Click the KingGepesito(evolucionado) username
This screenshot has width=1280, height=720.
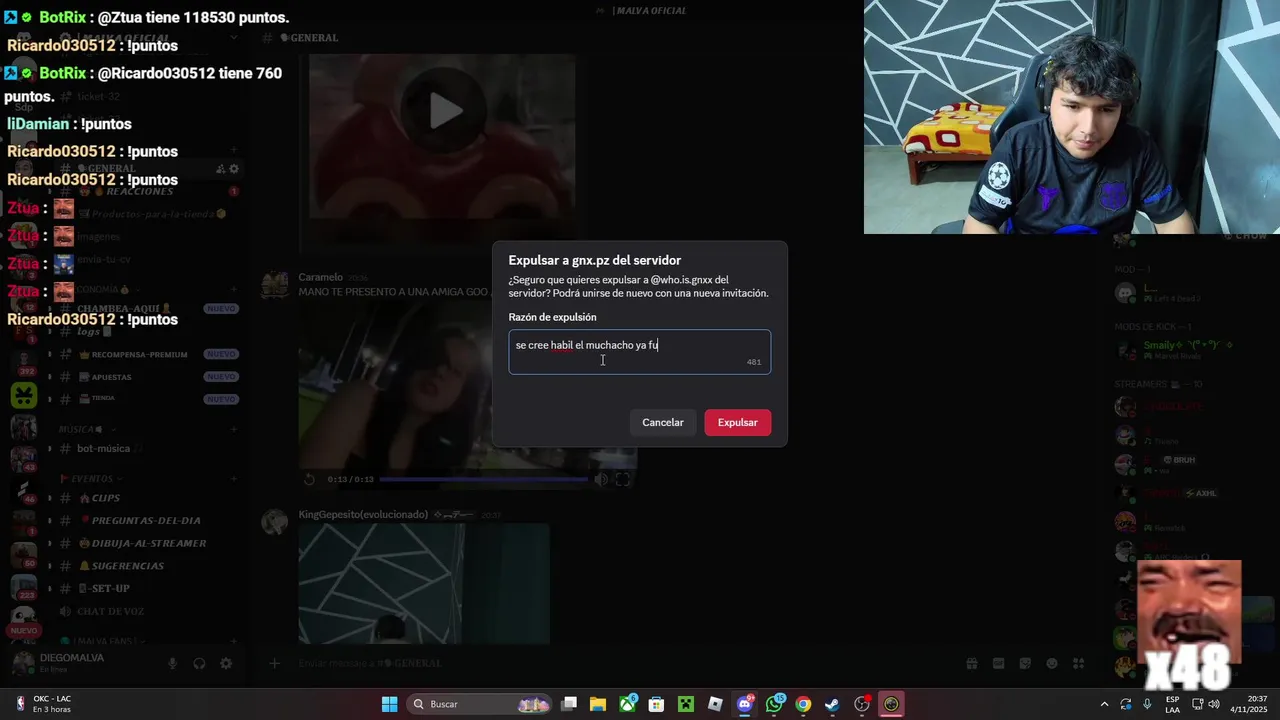tap(363, 514)
